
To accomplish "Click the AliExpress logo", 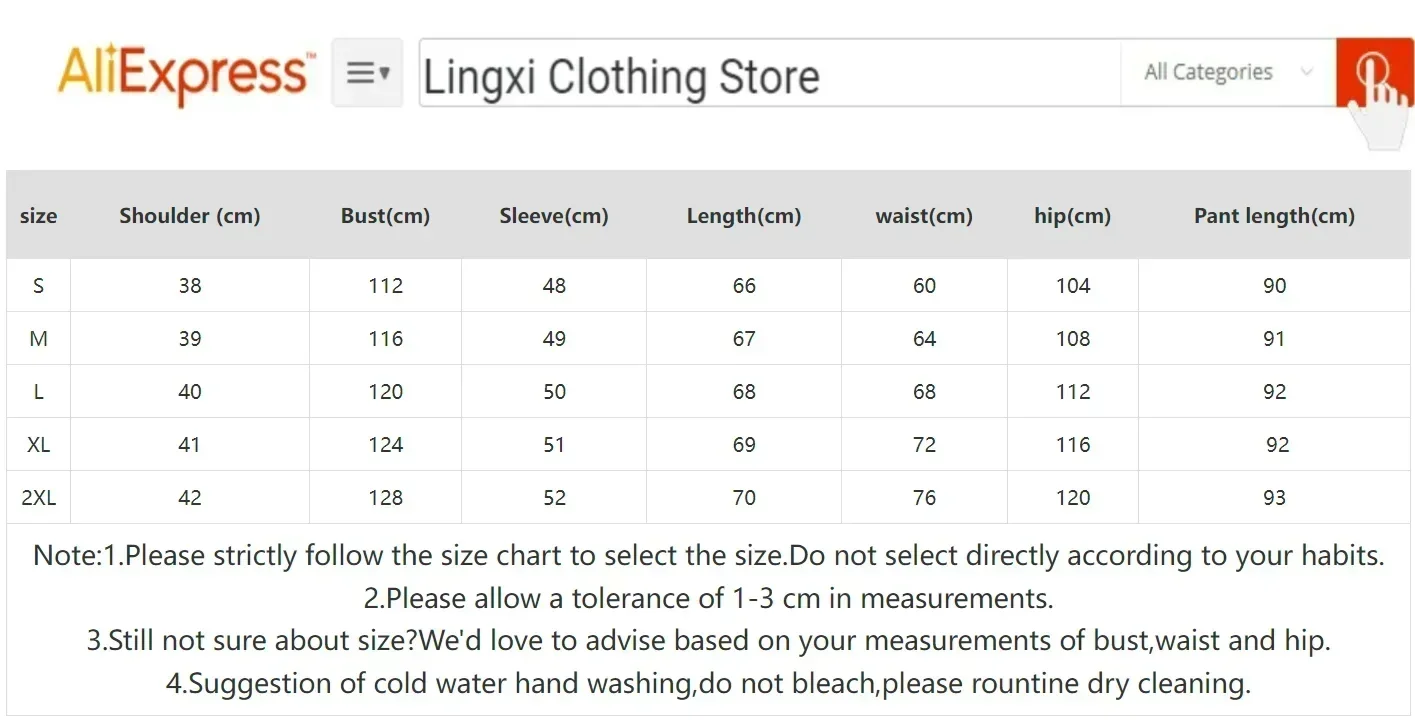I will (x=186, y=74).
